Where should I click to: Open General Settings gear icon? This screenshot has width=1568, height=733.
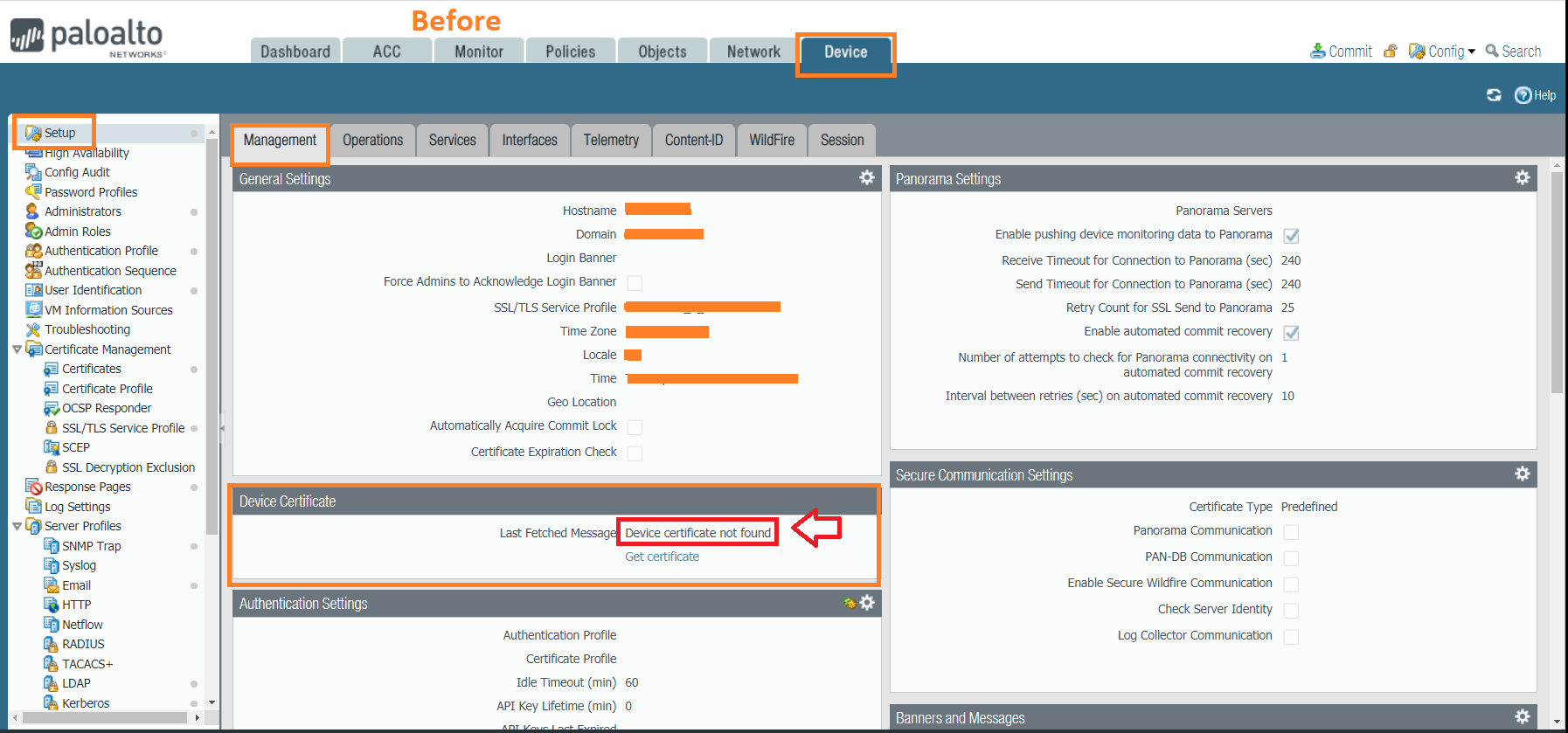[x=866, y=177]
